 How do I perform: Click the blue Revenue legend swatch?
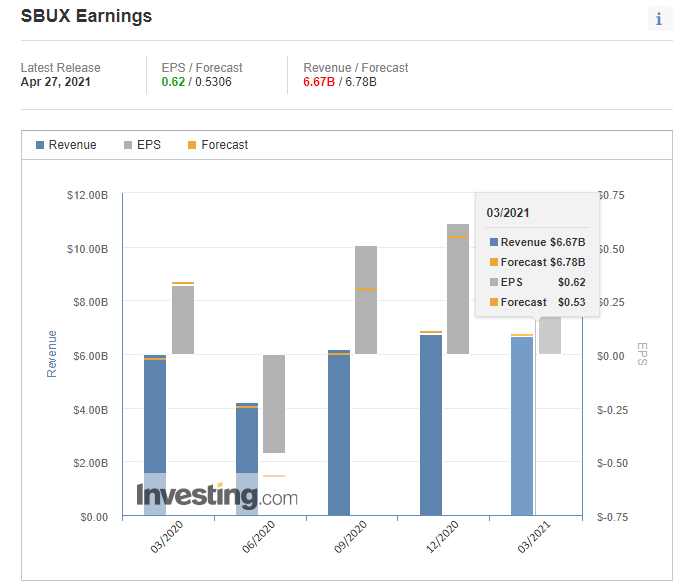(x=40, y=145)
